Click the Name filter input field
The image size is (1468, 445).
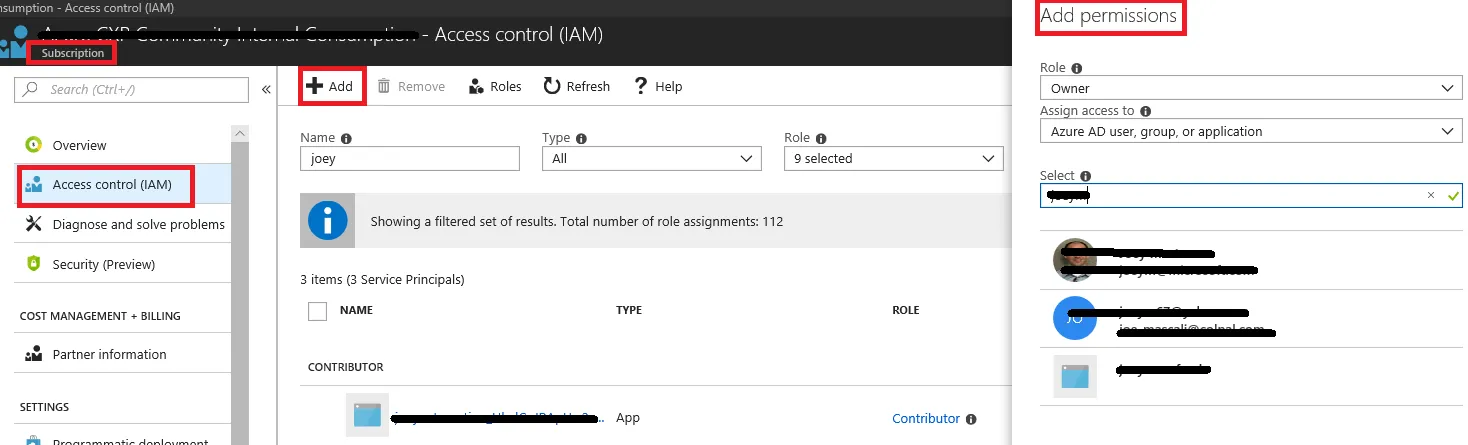(x=410, y=158)
